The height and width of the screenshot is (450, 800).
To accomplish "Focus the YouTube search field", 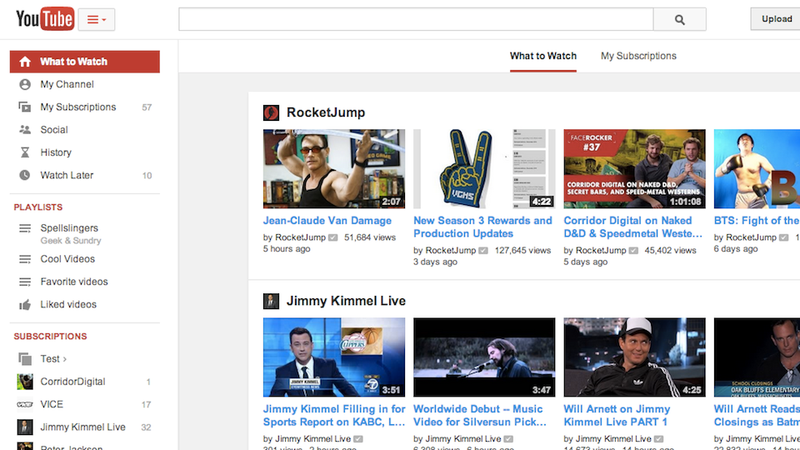I will 416,19.
